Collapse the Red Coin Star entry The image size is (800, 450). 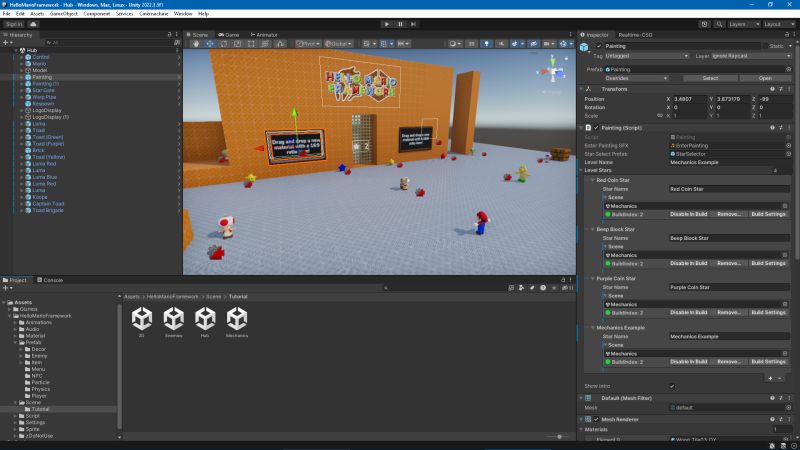point(592,180)
